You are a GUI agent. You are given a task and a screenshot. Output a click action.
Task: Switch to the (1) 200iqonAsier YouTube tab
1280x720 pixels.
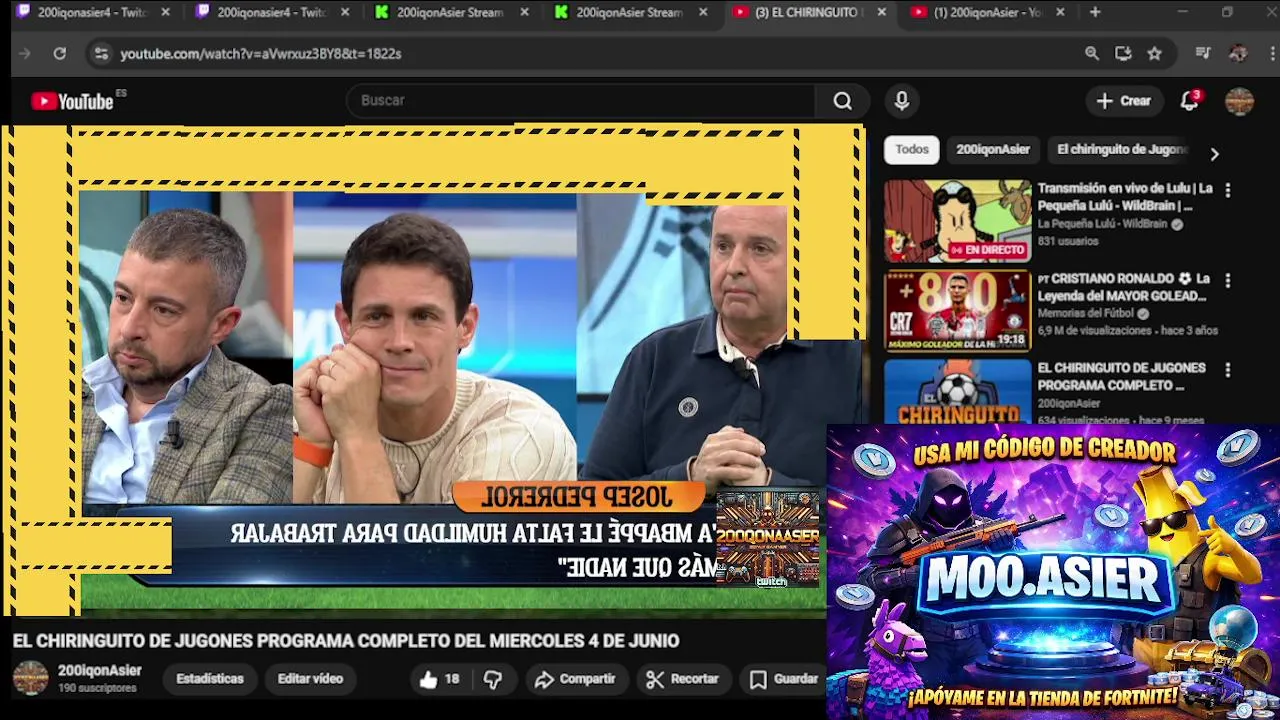click(988, 12)
